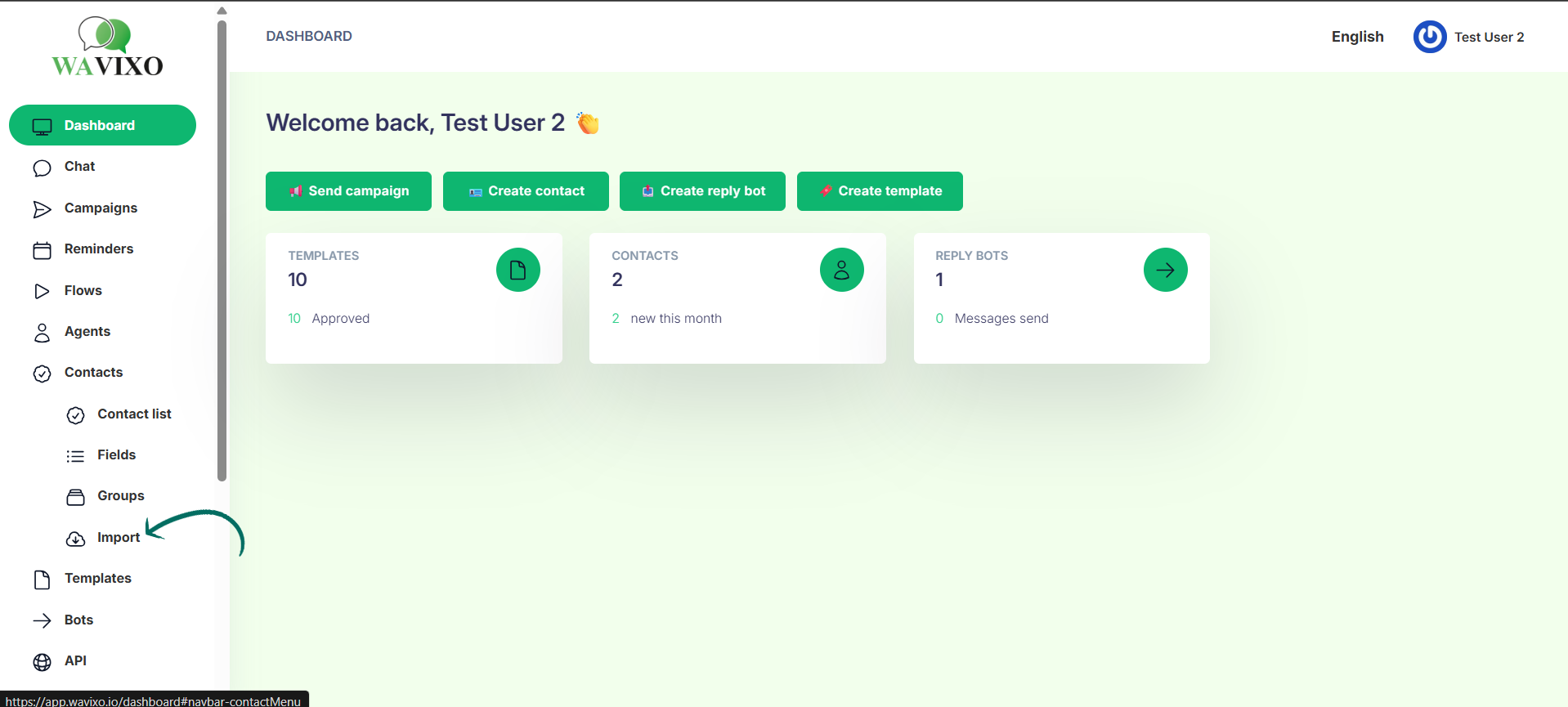Viewport: 1568px width, 707px height.
Task: Click the sidebar vertical scrollbar
Action: (222, 245)
